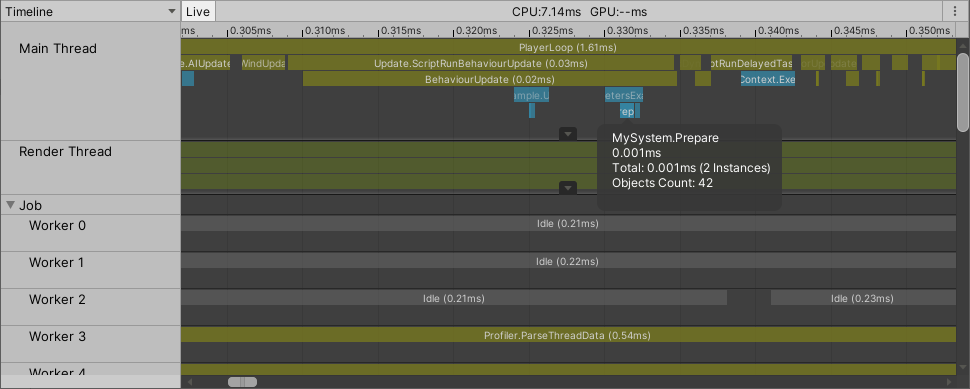Image resolution: width=970 pixels, height=389 pixels.
Task: Select the Update.ScriptRunBehaviourUpdate sample
Action: [x=481, y=63]
